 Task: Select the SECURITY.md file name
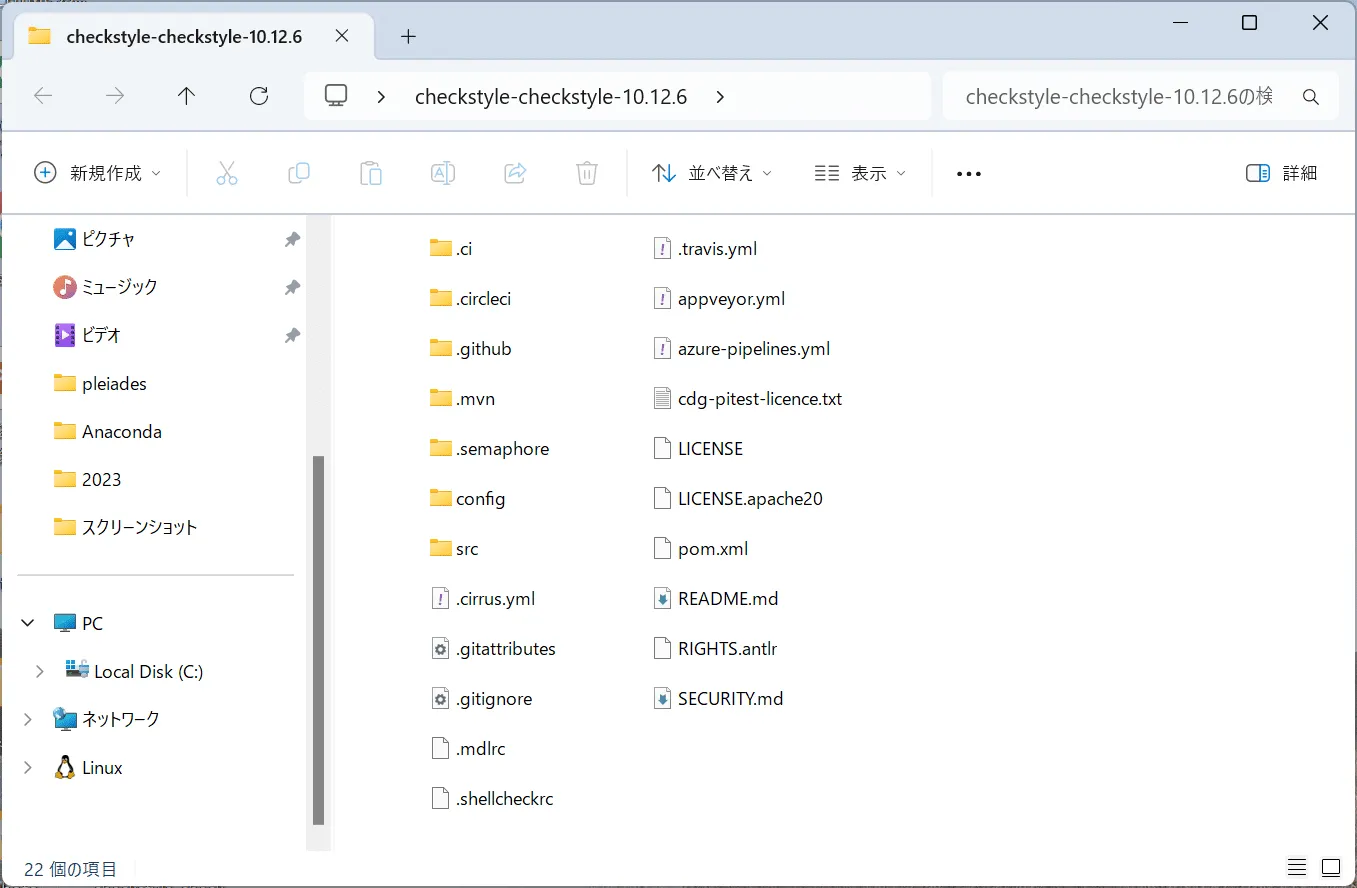pos(731,699)
